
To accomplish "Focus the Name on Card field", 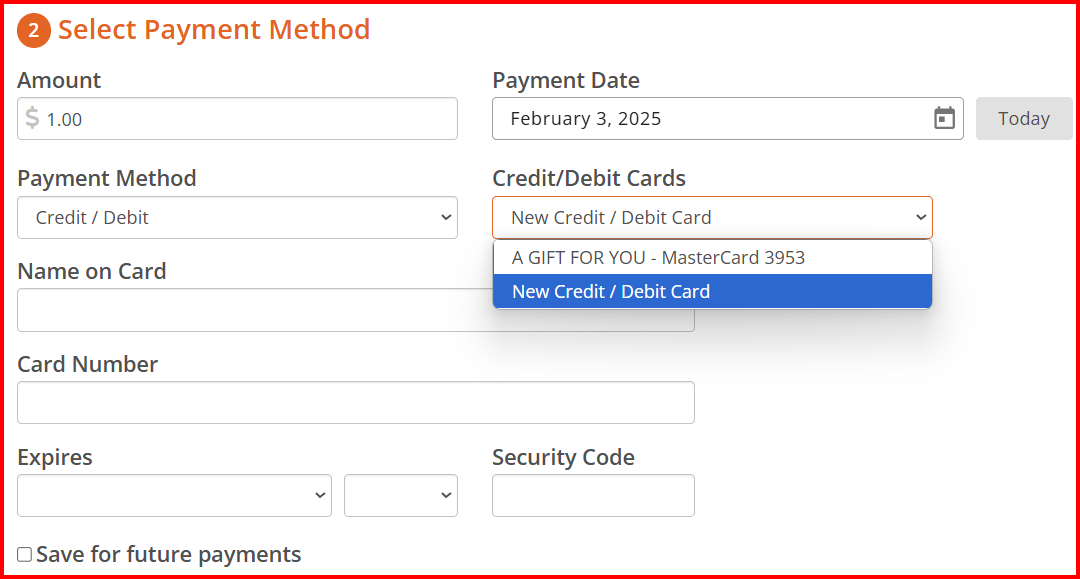I will (255, 310).
